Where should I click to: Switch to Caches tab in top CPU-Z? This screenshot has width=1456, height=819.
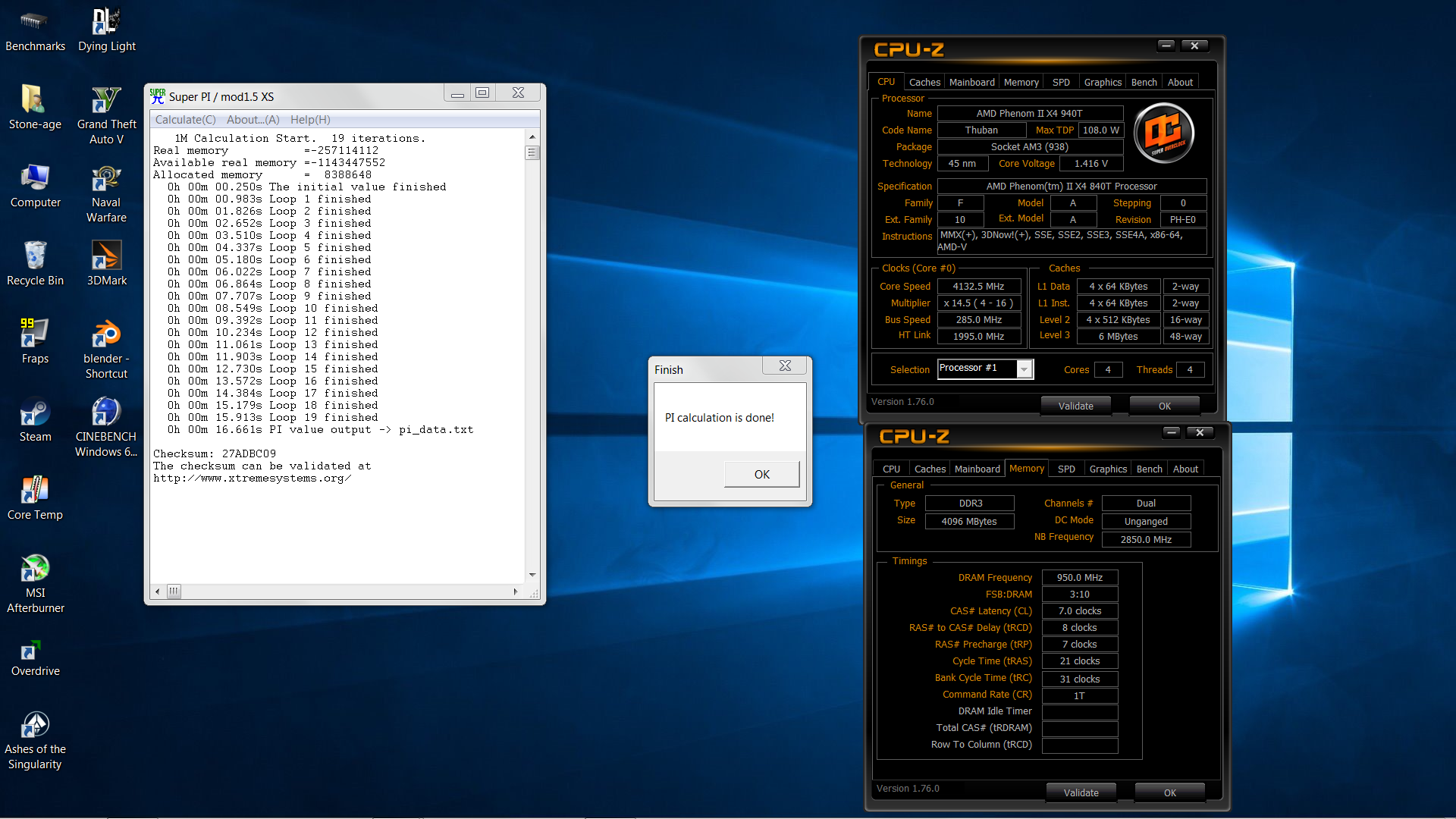click(x=924, y=82)
